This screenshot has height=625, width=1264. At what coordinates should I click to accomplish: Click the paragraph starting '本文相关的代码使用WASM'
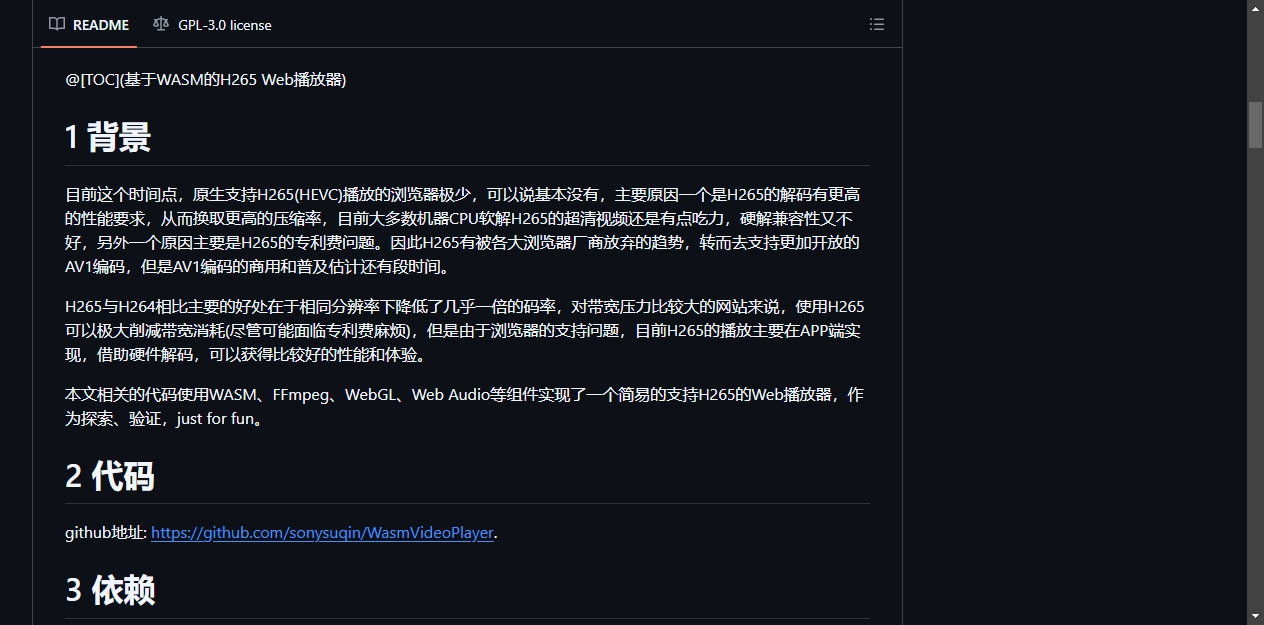coord(464,407)
